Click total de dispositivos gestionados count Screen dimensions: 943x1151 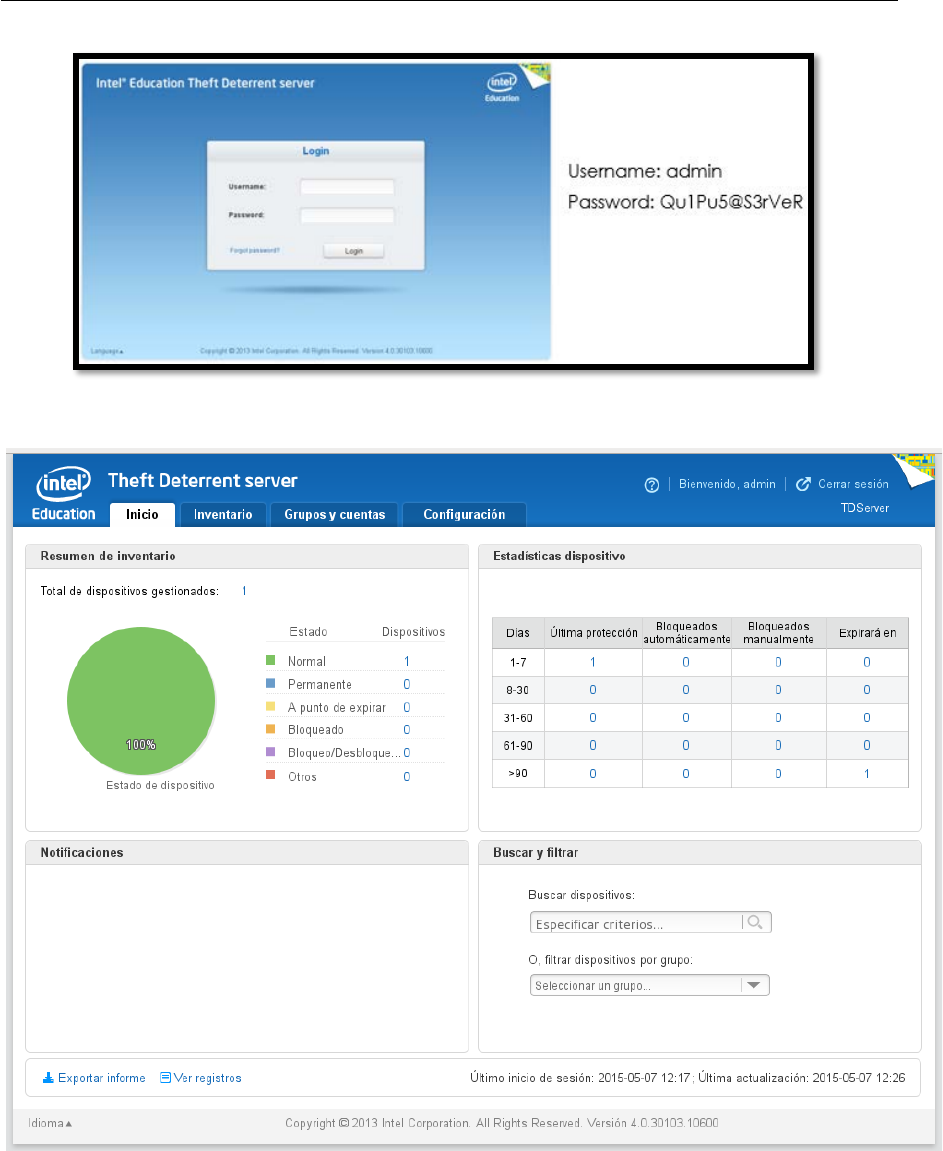point(244,591)
